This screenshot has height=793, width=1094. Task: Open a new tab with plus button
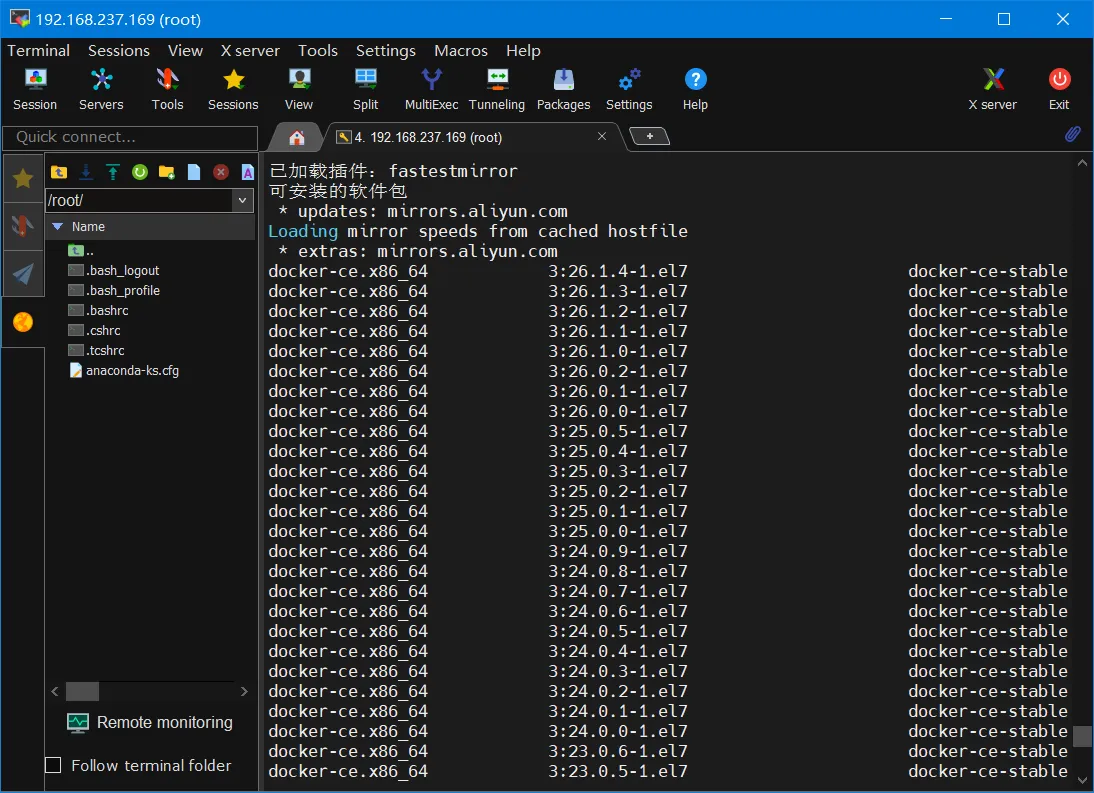[650, 136]
